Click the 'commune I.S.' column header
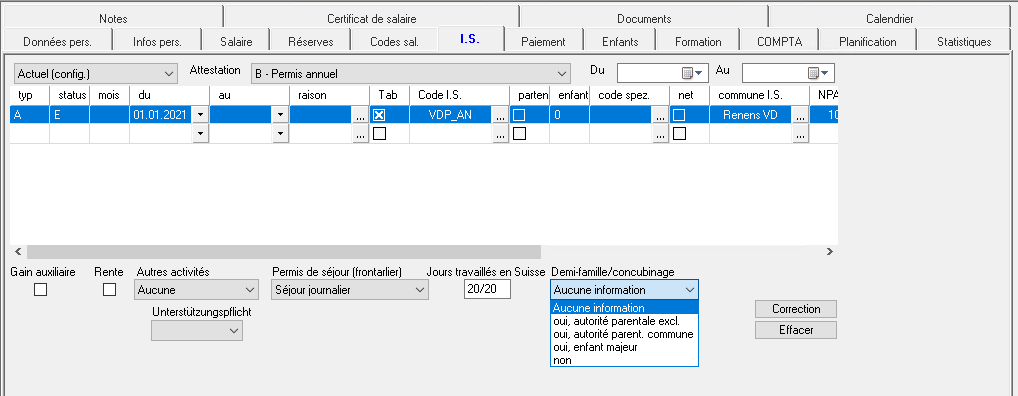The image size is (1018, 396). point(759,95)
